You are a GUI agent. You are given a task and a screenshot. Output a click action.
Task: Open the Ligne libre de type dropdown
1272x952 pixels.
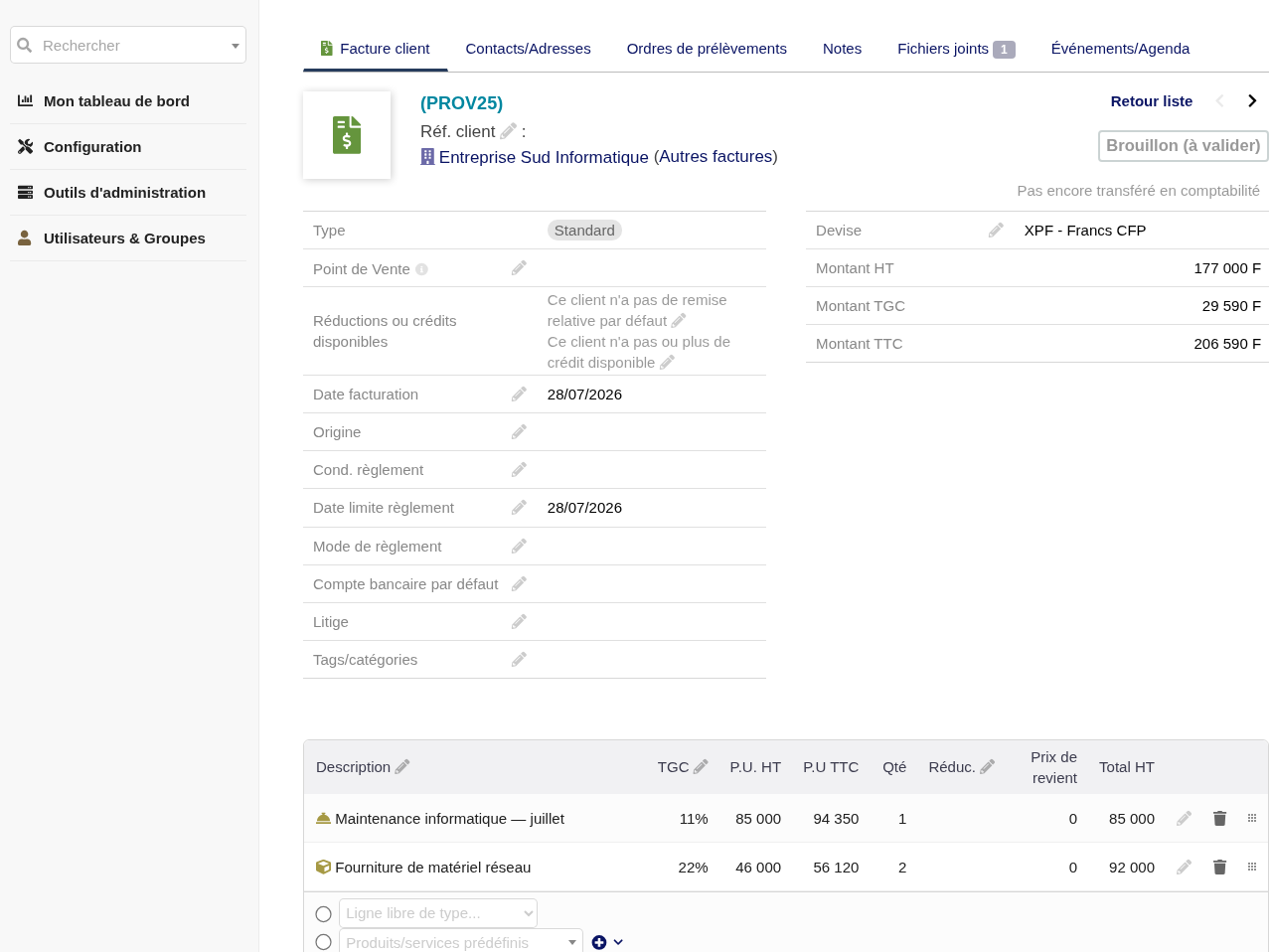coord(438,913)
